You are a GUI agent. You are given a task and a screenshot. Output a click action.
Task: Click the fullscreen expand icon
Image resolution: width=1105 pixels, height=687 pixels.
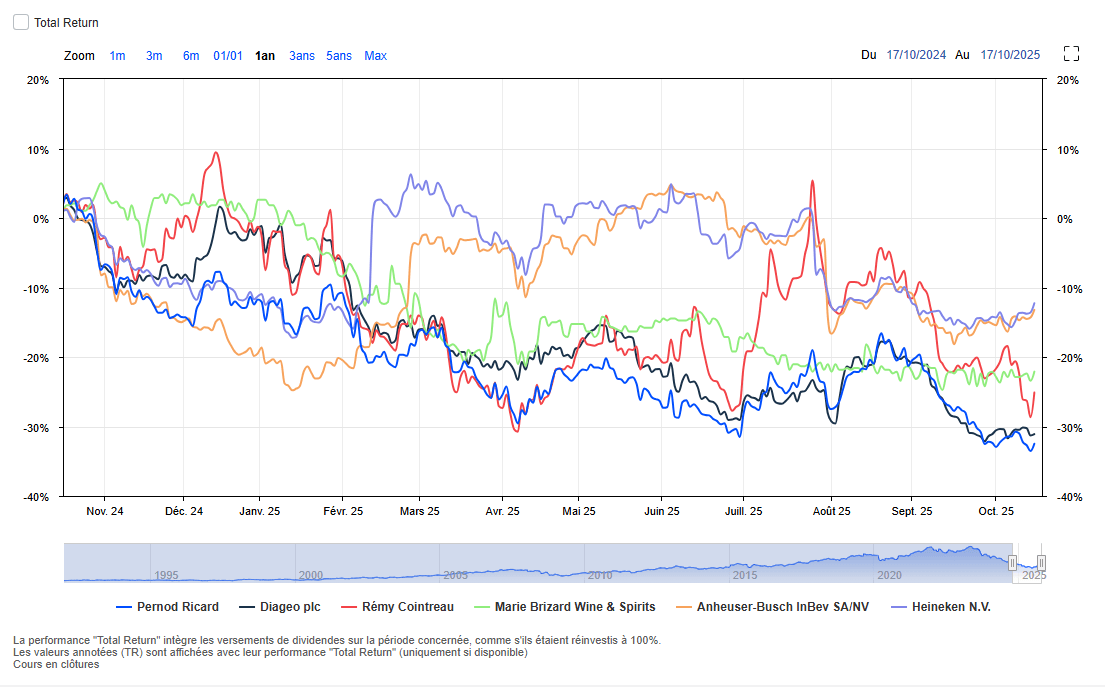(x=1071, y=54)
